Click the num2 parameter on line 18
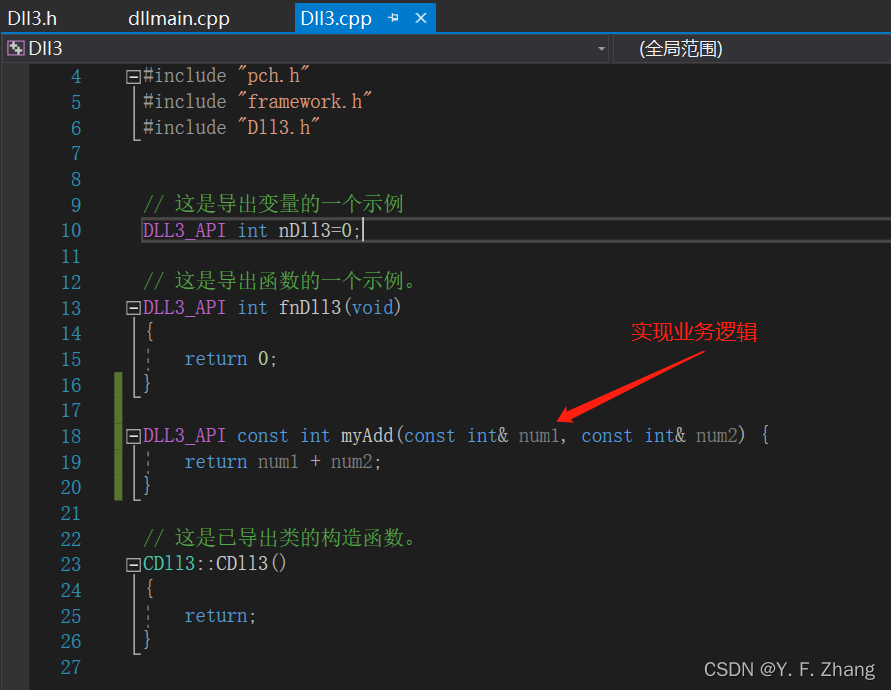Image resolution: width=891 pixels, height=690 pixels. [x=717, y=435]
